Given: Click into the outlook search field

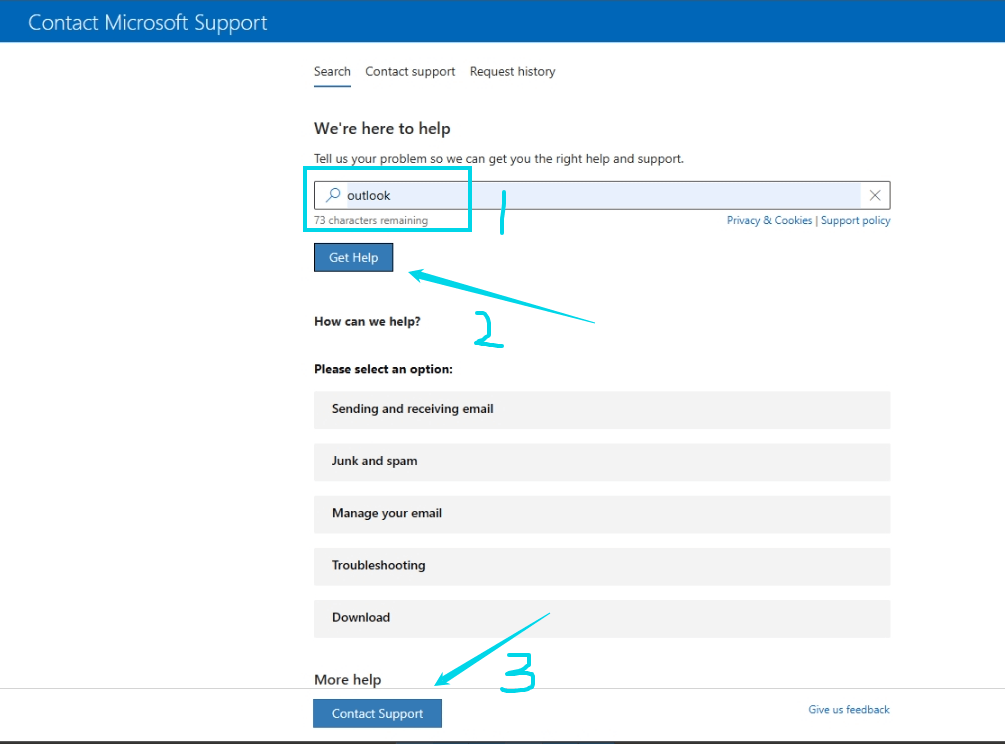Looking at the screenshot, I should click(602, 195).
